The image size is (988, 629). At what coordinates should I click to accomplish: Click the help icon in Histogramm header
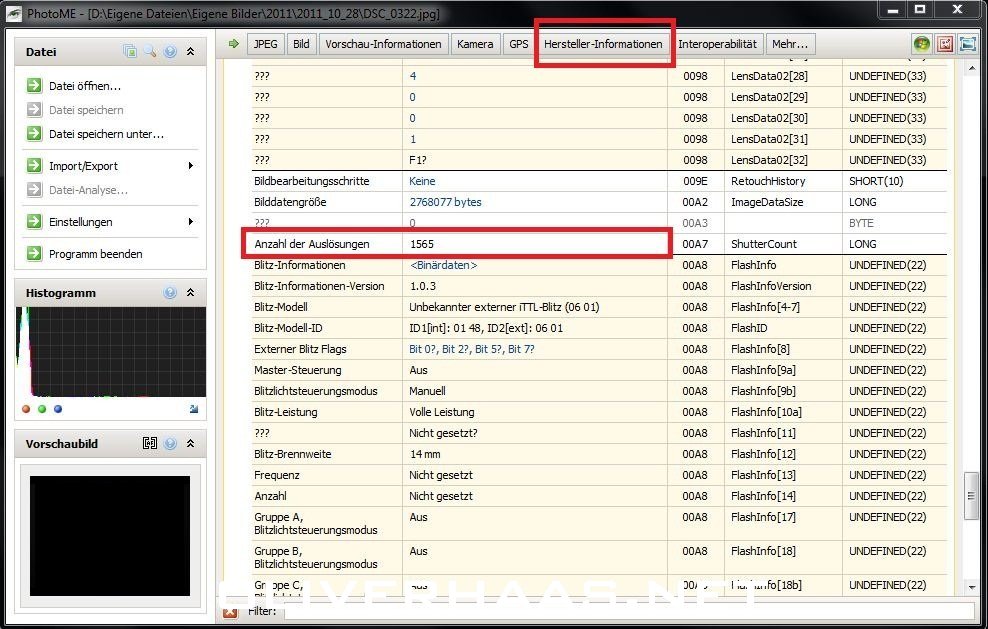170,293
